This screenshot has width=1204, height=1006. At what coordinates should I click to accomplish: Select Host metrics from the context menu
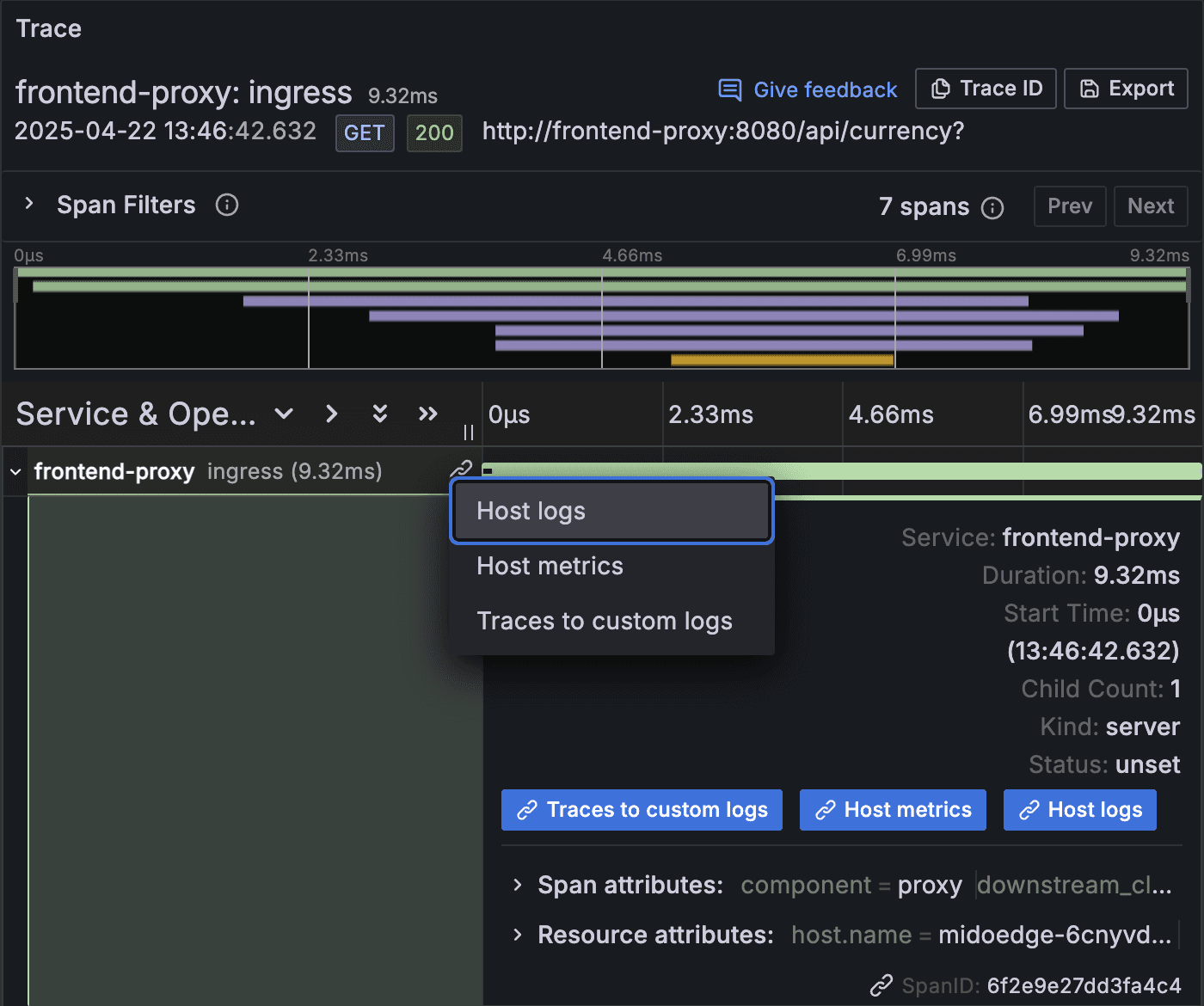550,566
